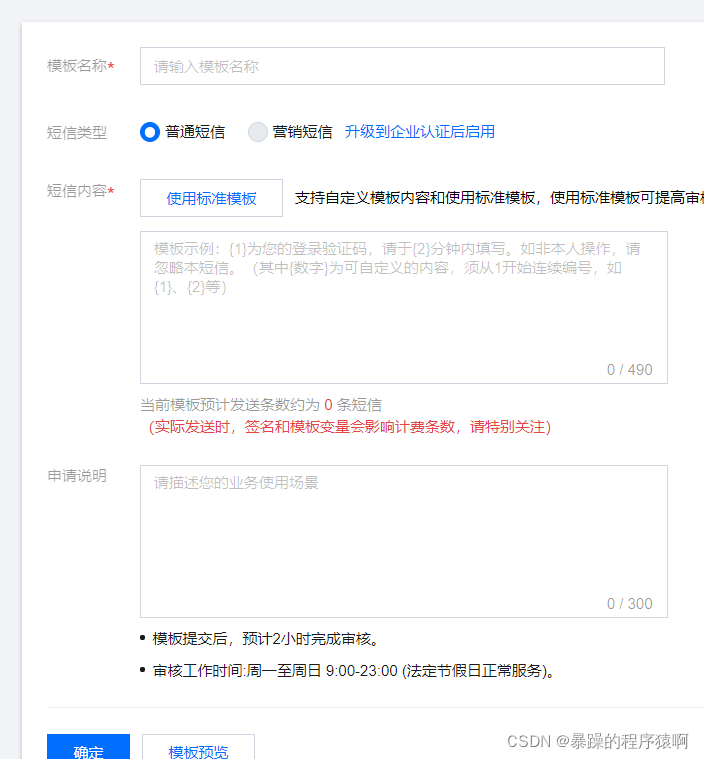The image size is (704, 759).
Task: Click the red billing warning note text
Action: coord(350,427)
